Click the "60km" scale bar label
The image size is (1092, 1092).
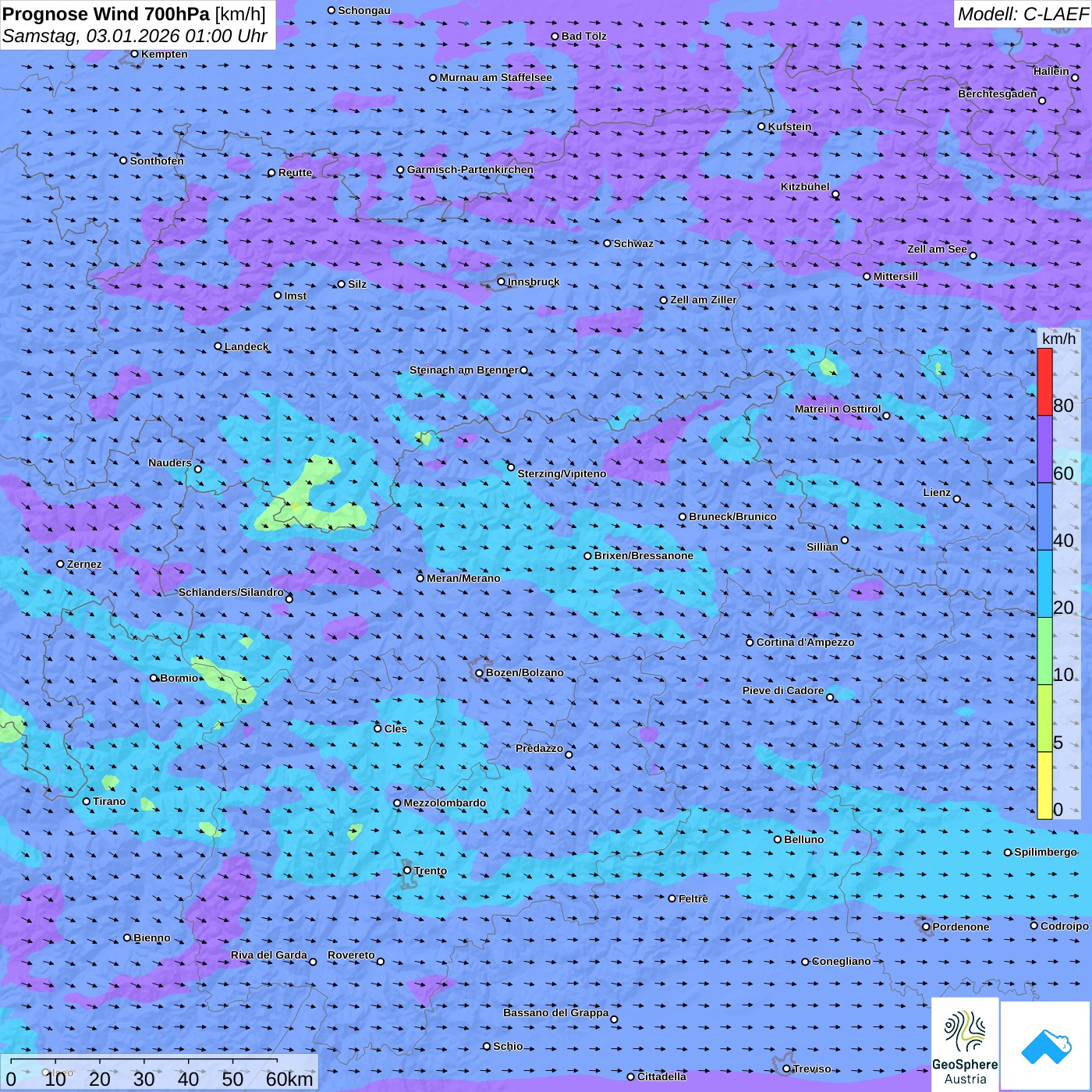[289, 1079]
